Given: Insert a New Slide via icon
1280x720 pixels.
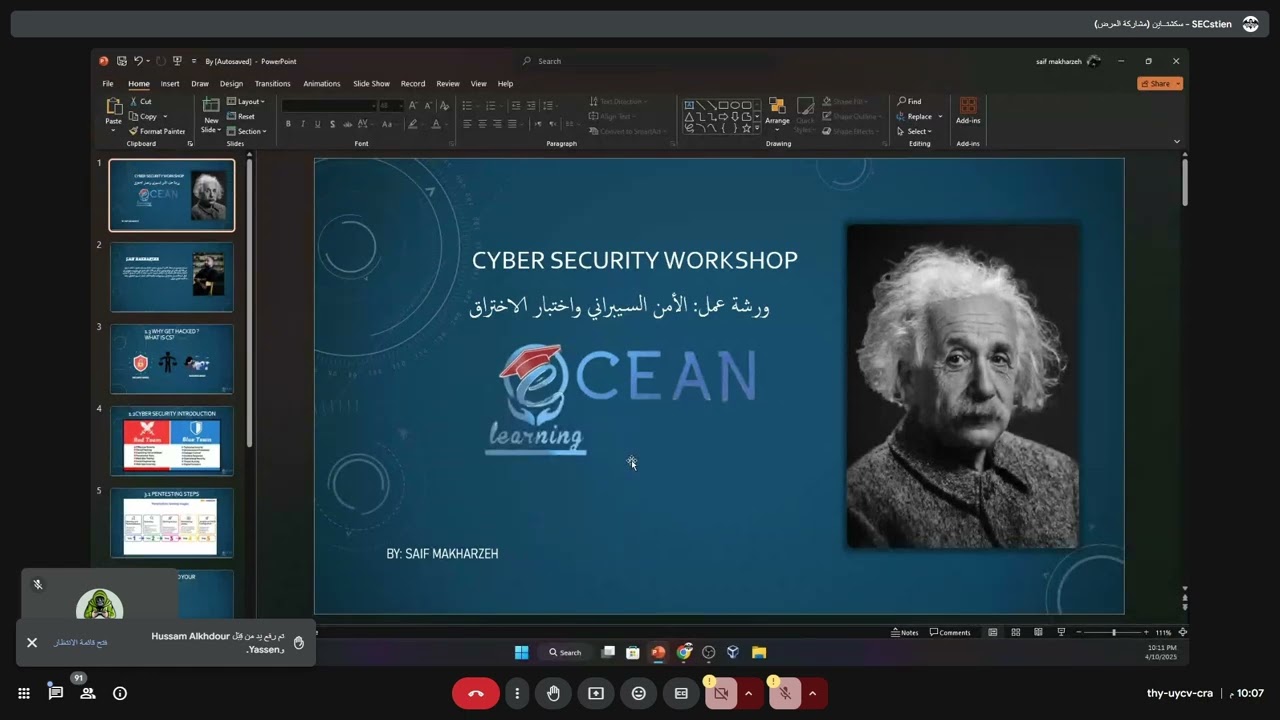Looking at the screenshot, I should [211, 105].
